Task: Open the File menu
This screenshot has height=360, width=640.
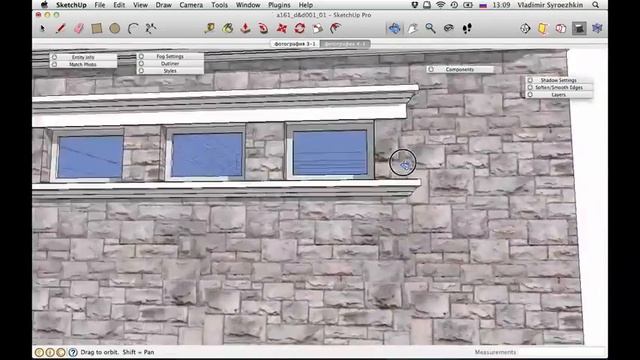Action: (x=100, y=5)
